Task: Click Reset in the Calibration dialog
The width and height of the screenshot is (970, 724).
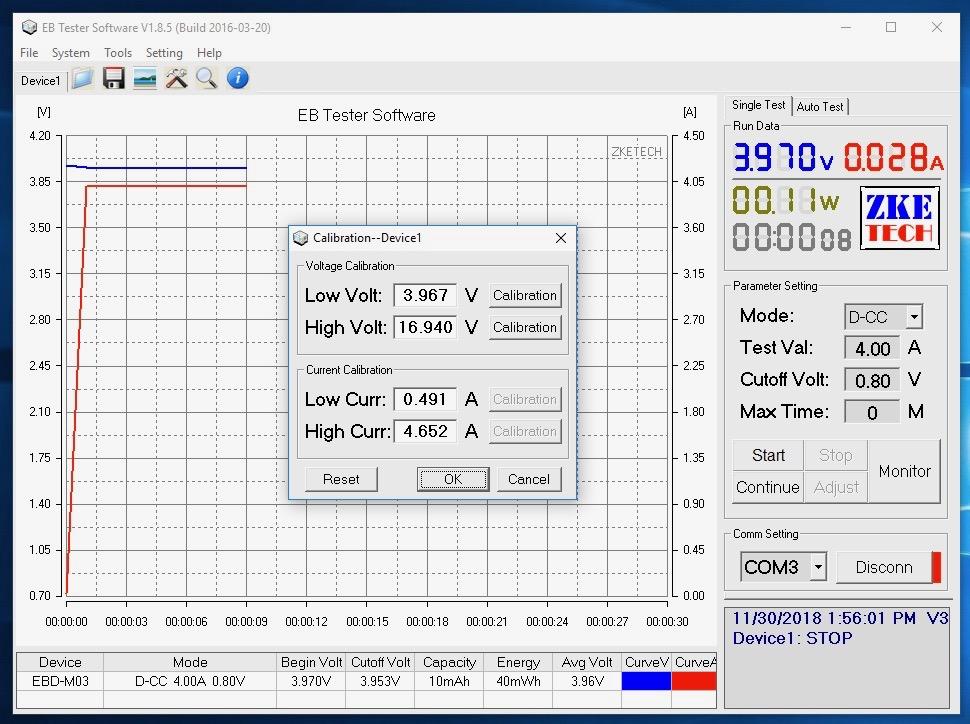Action: click(x=341, y=479)
